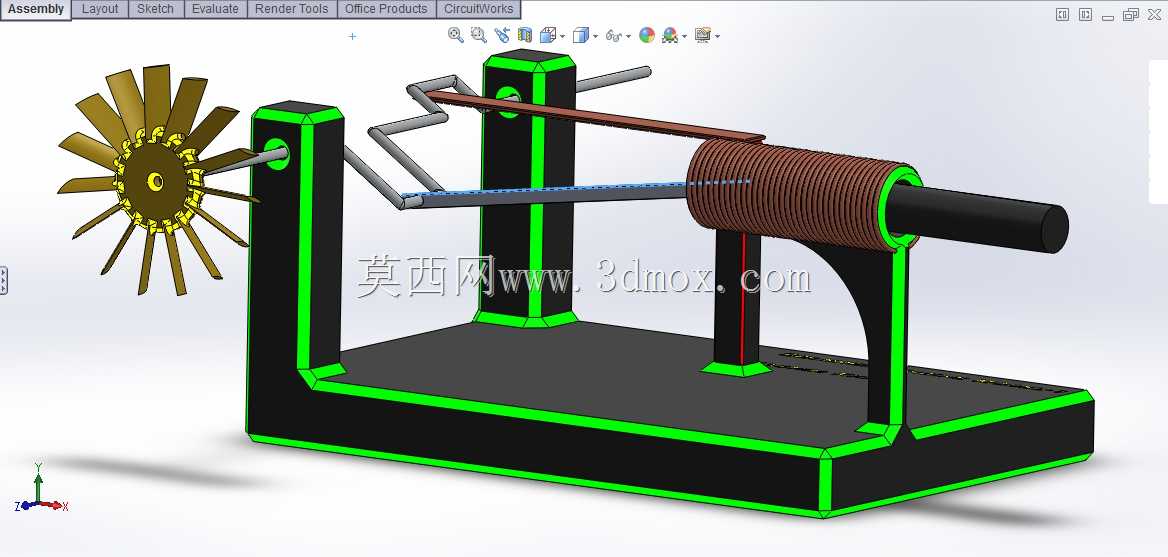Select the brown flat strip above coil

(x=596, y=117)
